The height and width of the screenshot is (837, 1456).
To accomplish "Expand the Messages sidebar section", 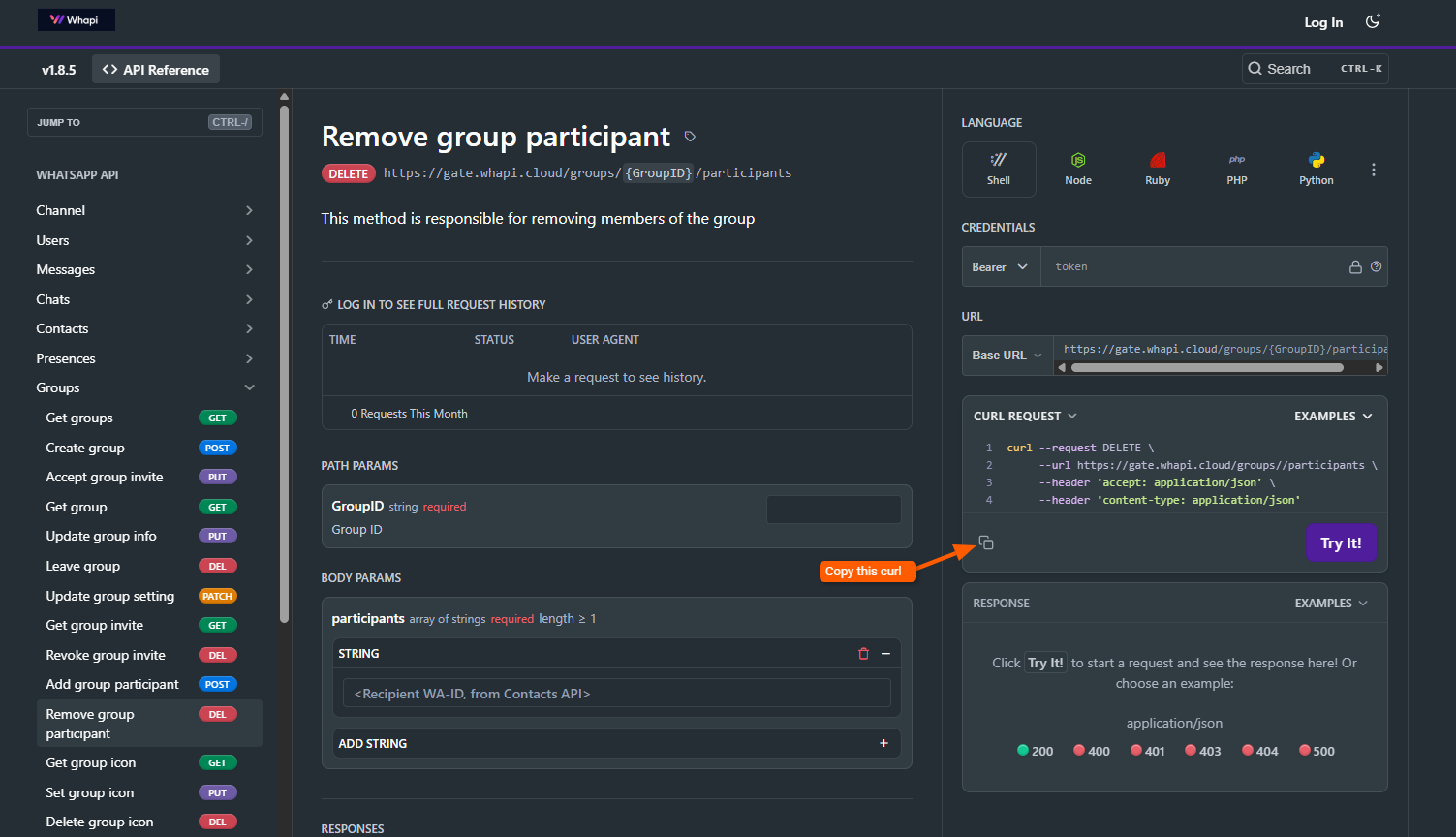I will (x=145, y=269).
